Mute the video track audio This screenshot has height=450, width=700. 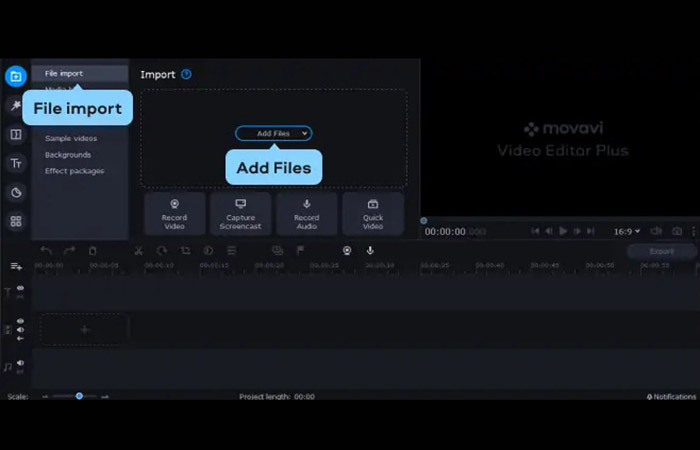tap(20, 330)
